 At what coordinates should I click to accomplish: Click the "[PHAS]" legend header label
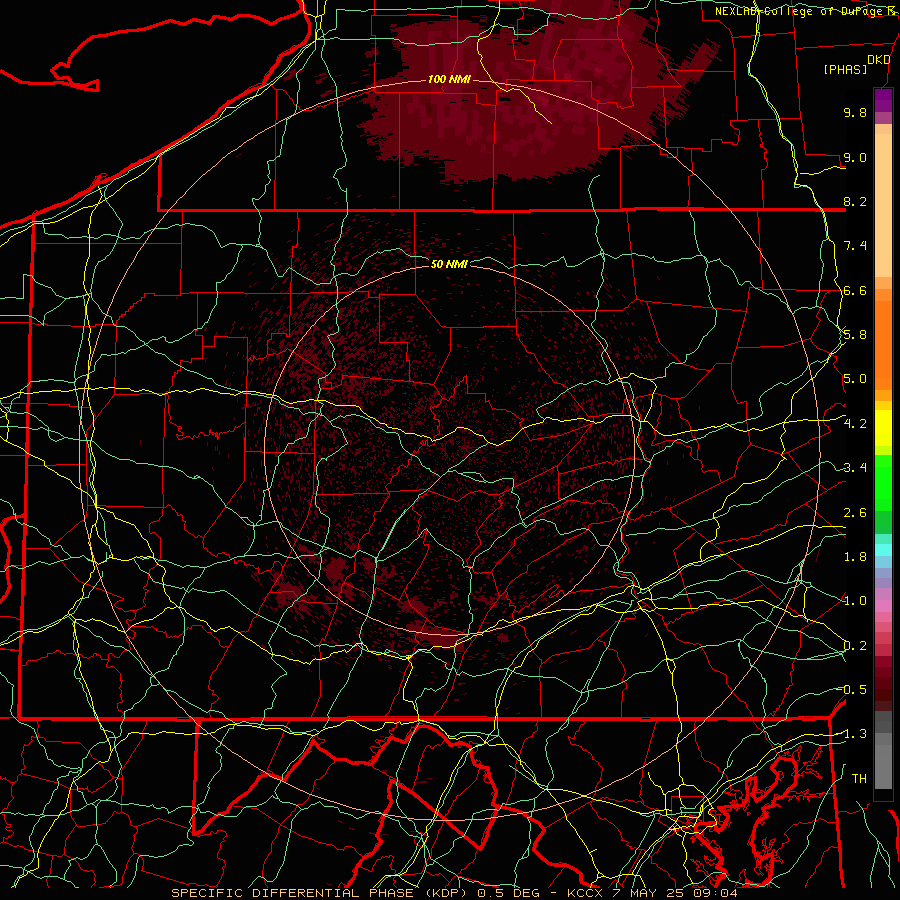(x=845, y=70)
